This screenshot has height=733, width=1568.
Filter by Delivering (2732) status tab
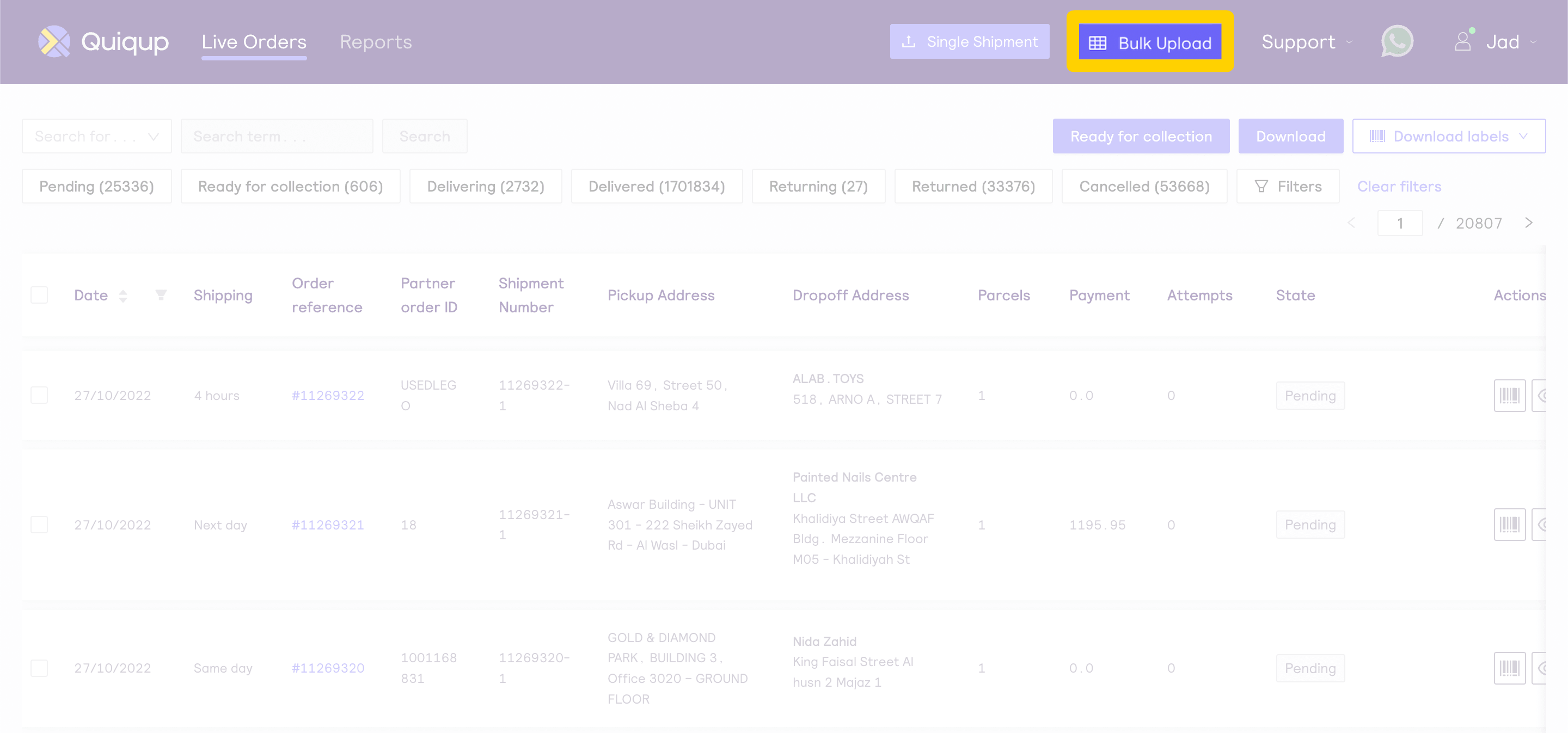pyautogui.click(x=485, y=187)
